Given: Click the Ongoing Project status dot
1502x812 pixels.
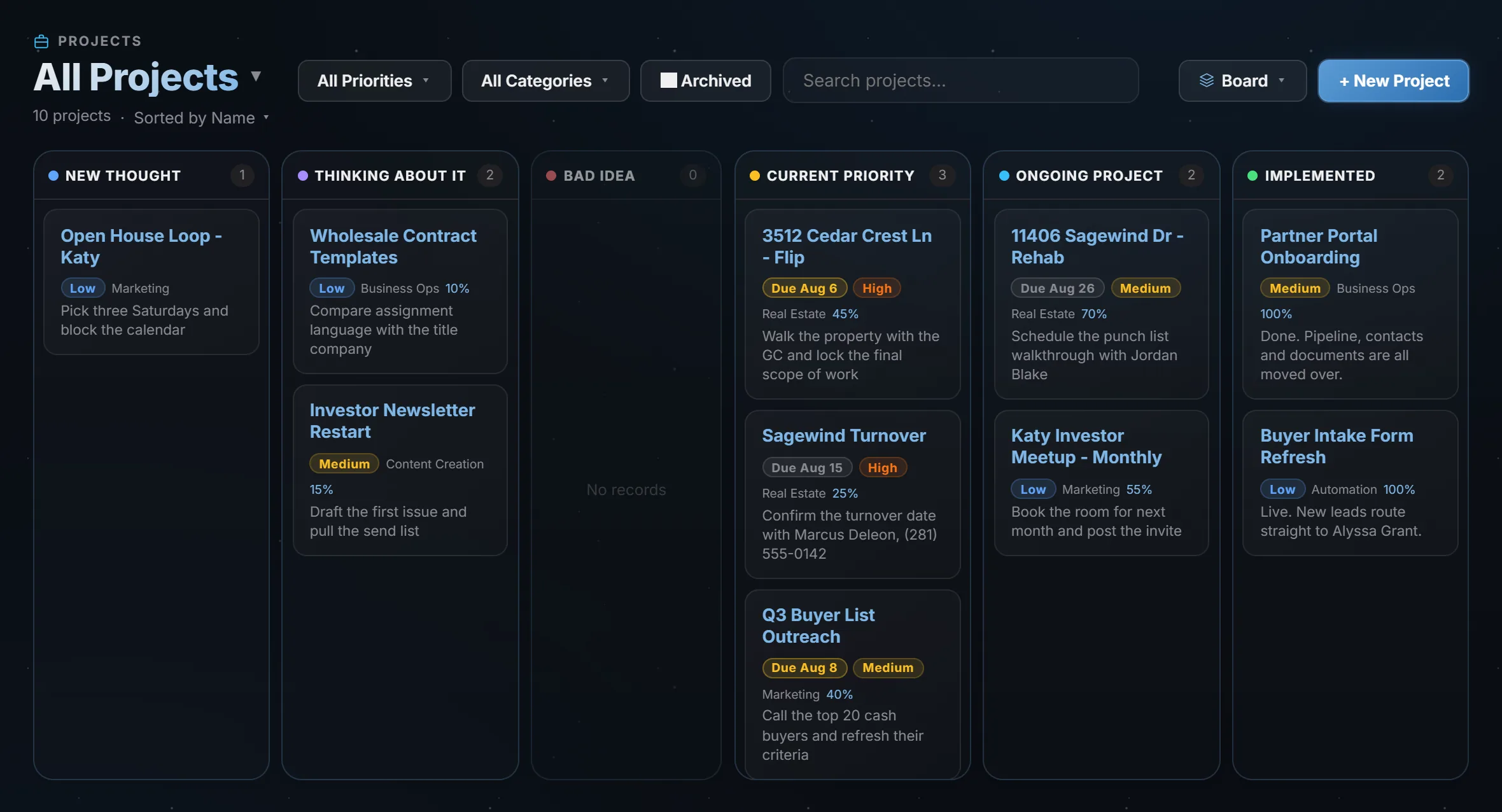Looking at the screenshot, I should (x=1004, y=176).
